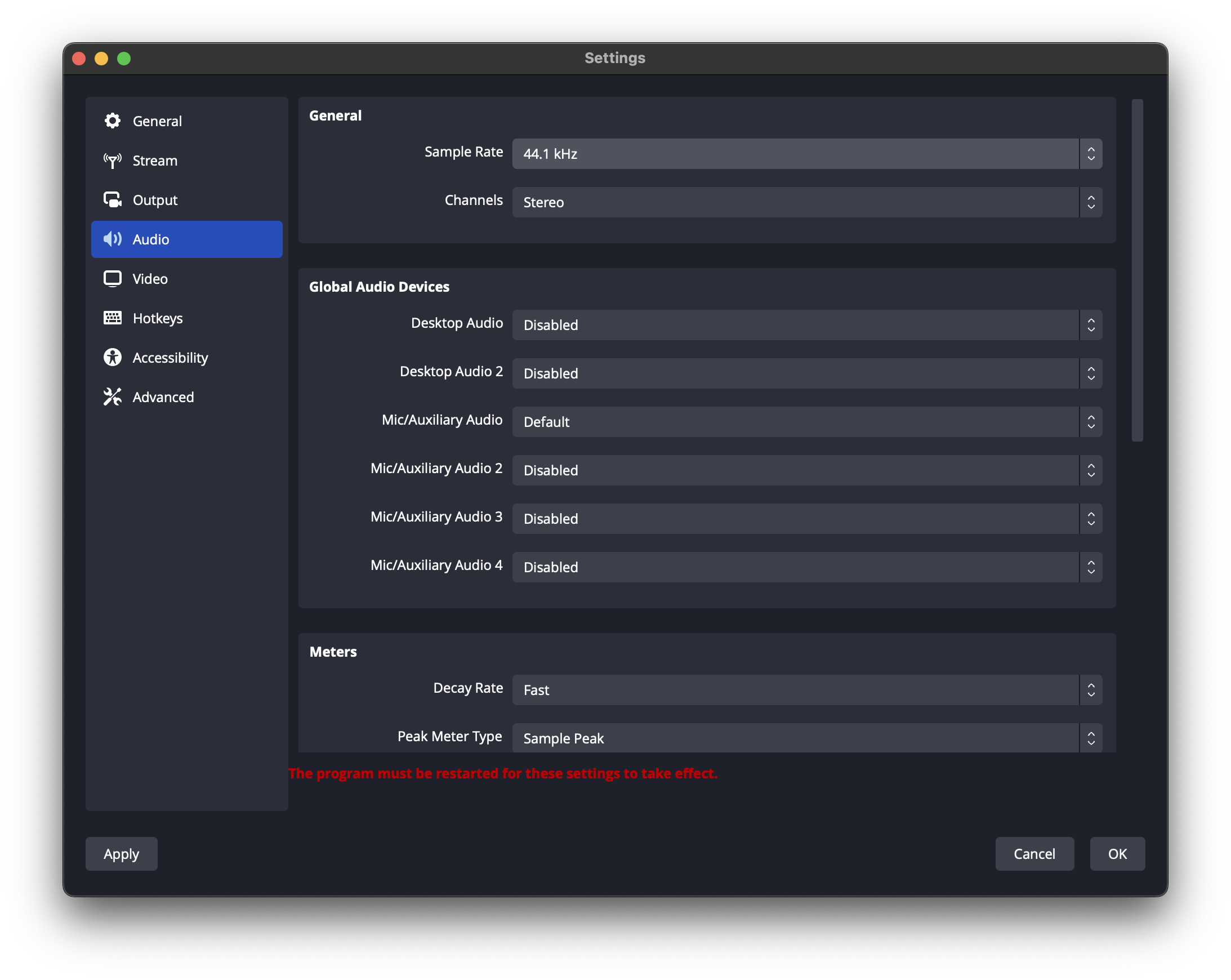Click the Audio speaker icon in sidebar
The width and height of the screenshot is (1231, 980).
113,239
